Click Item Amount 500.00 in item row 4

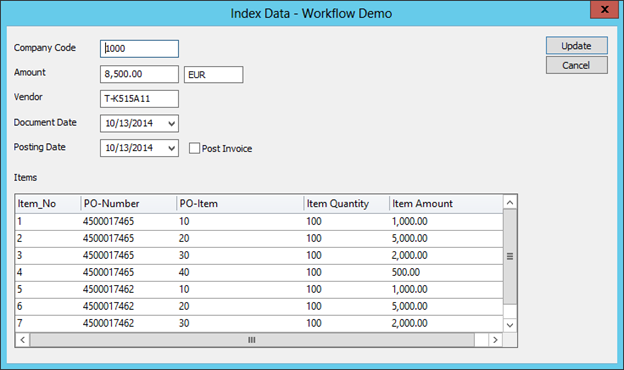pyautogui.click(x=406, y=272)
